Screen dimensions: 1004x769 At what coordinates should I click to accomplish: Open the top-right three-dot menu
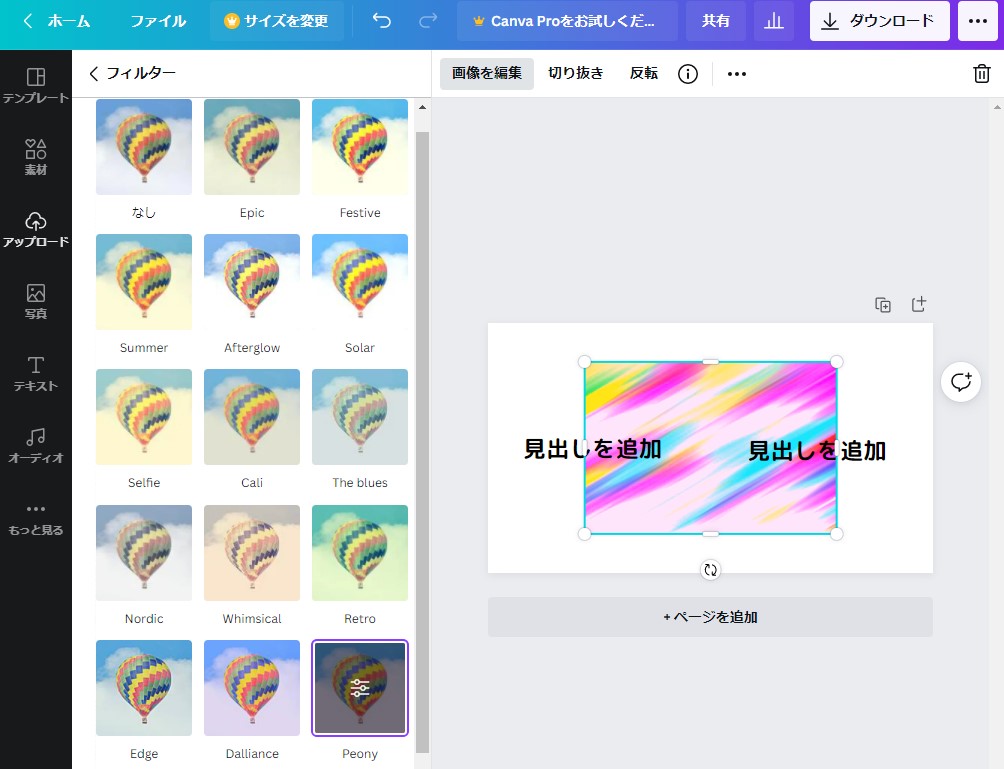tap(978, 21)
